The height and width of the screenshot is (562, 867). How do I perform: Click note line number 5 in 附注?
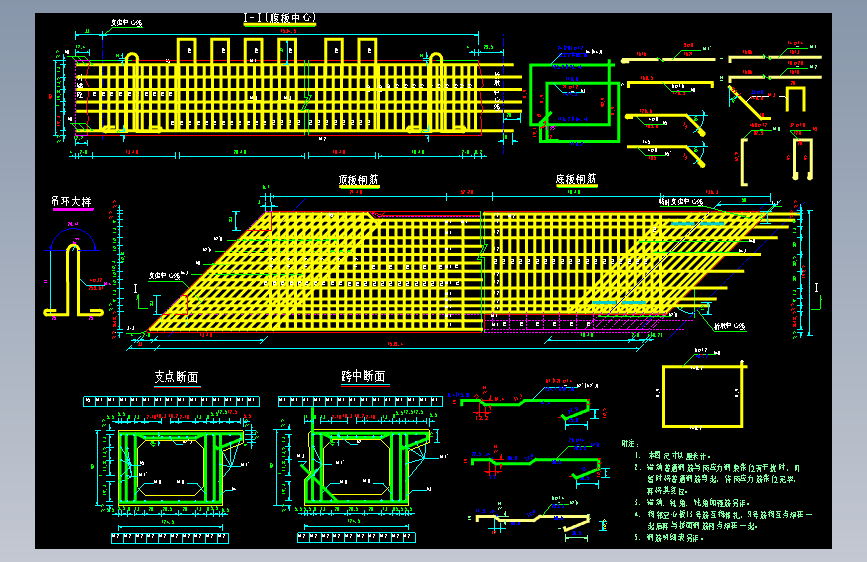(669, 538)
